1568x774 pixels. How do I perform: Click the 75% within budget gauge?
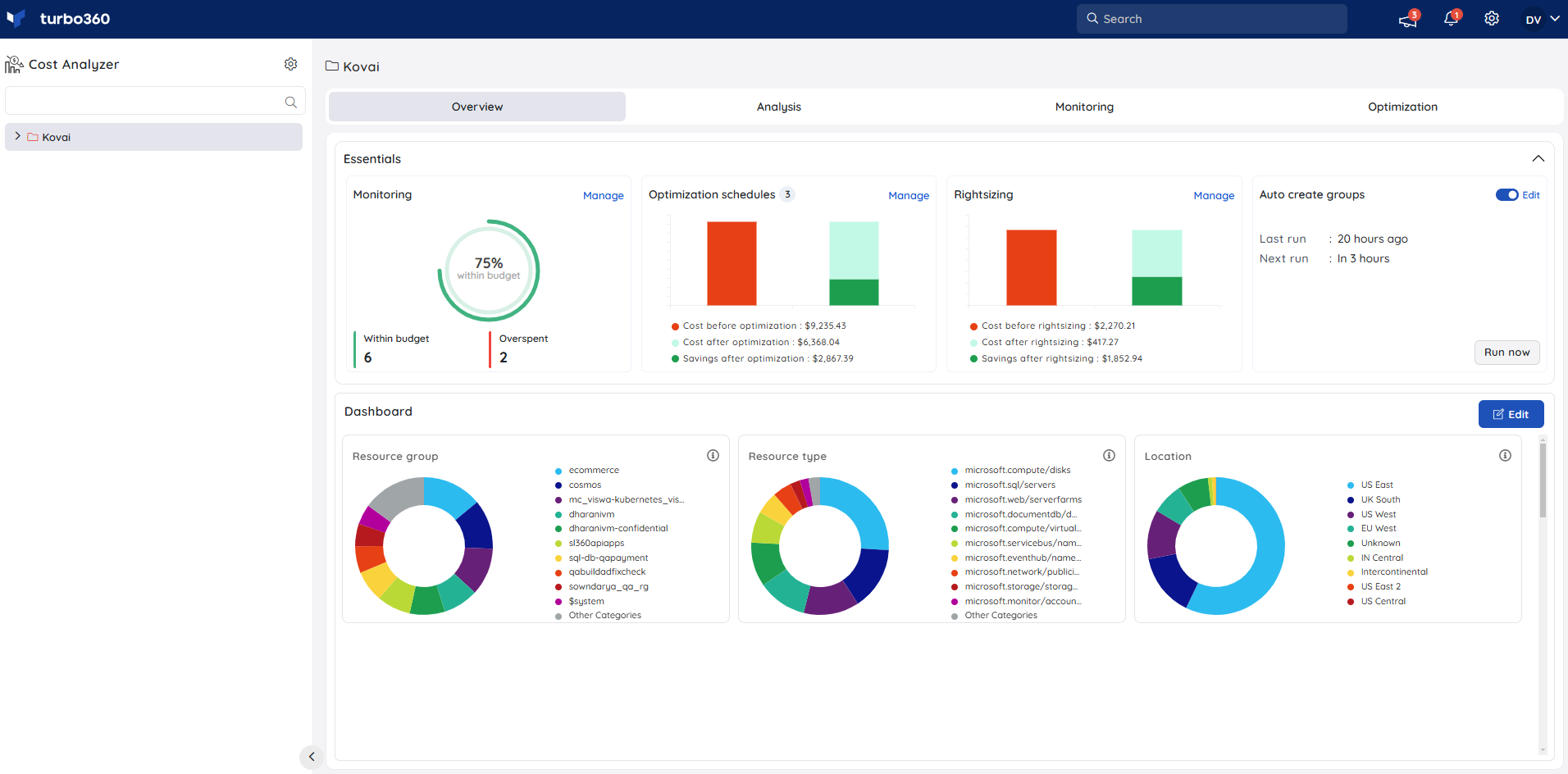pos(489,270)
